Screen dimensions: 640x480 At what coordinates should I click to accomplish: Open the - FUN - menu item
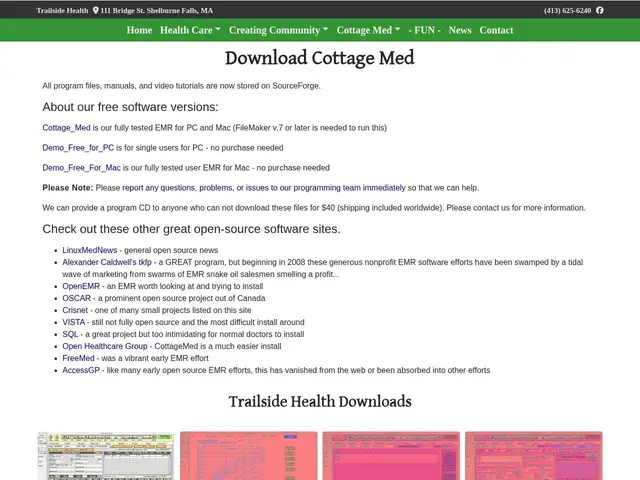424,30
